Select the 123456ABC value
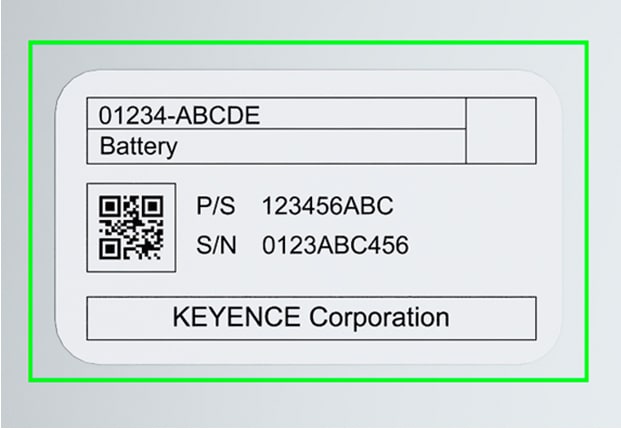 (x=327, y=207)
